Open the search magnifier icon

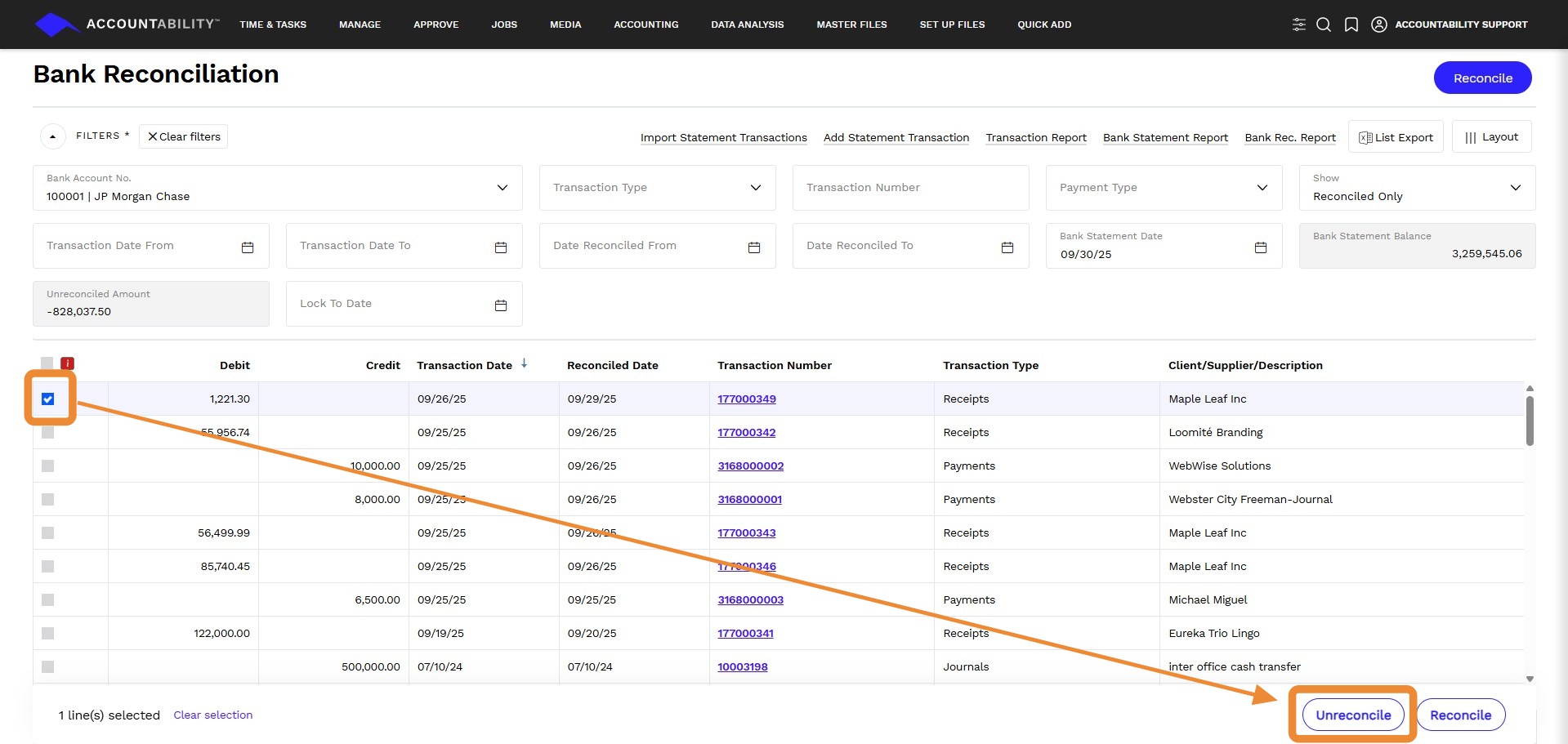1324,25
